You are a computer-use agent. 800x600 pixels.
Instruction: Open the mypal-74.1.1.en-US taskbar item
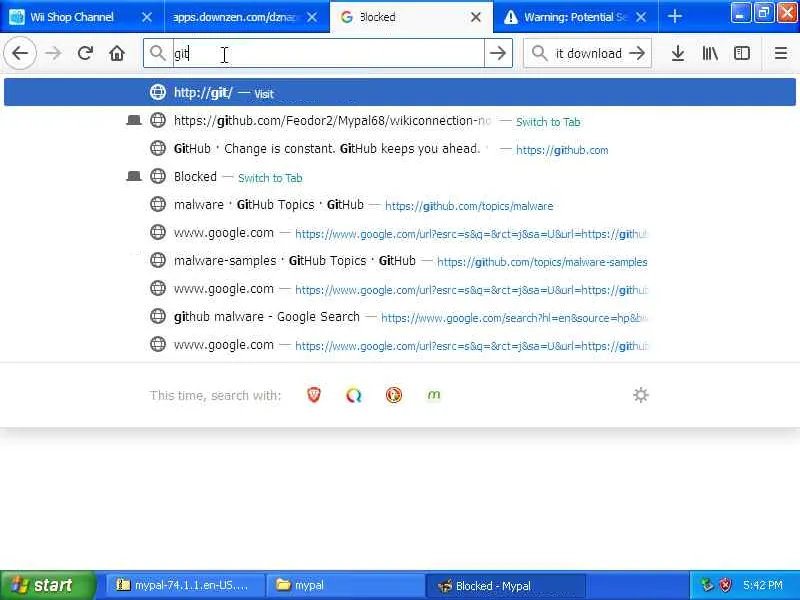(x=185, y=585)
